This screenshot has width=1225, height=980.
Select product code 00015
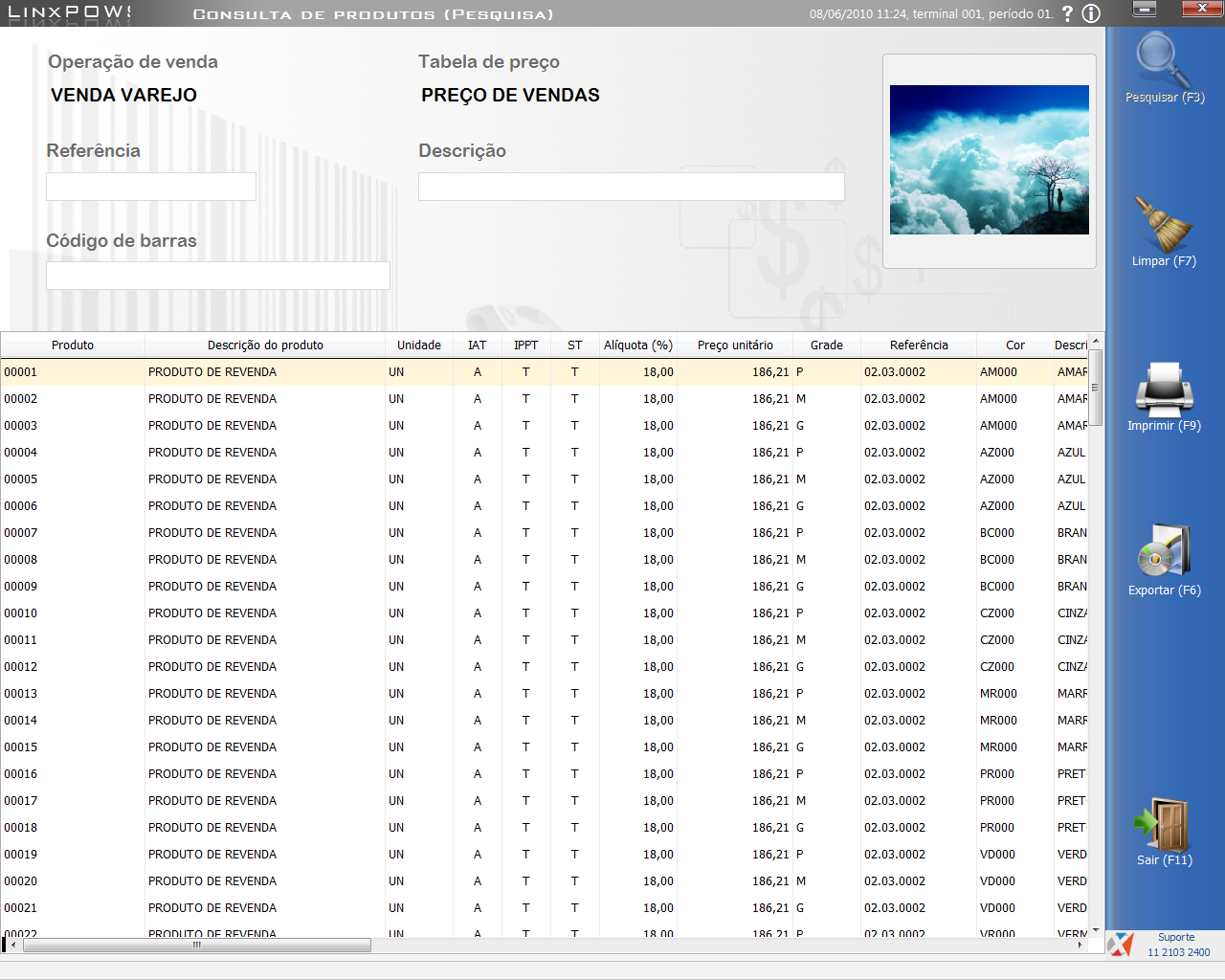pos(20,747)
